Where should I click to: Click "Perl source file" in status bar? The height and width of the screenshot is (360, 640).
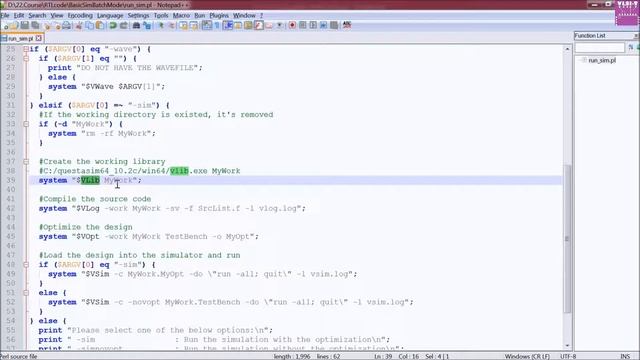point(19,356)
